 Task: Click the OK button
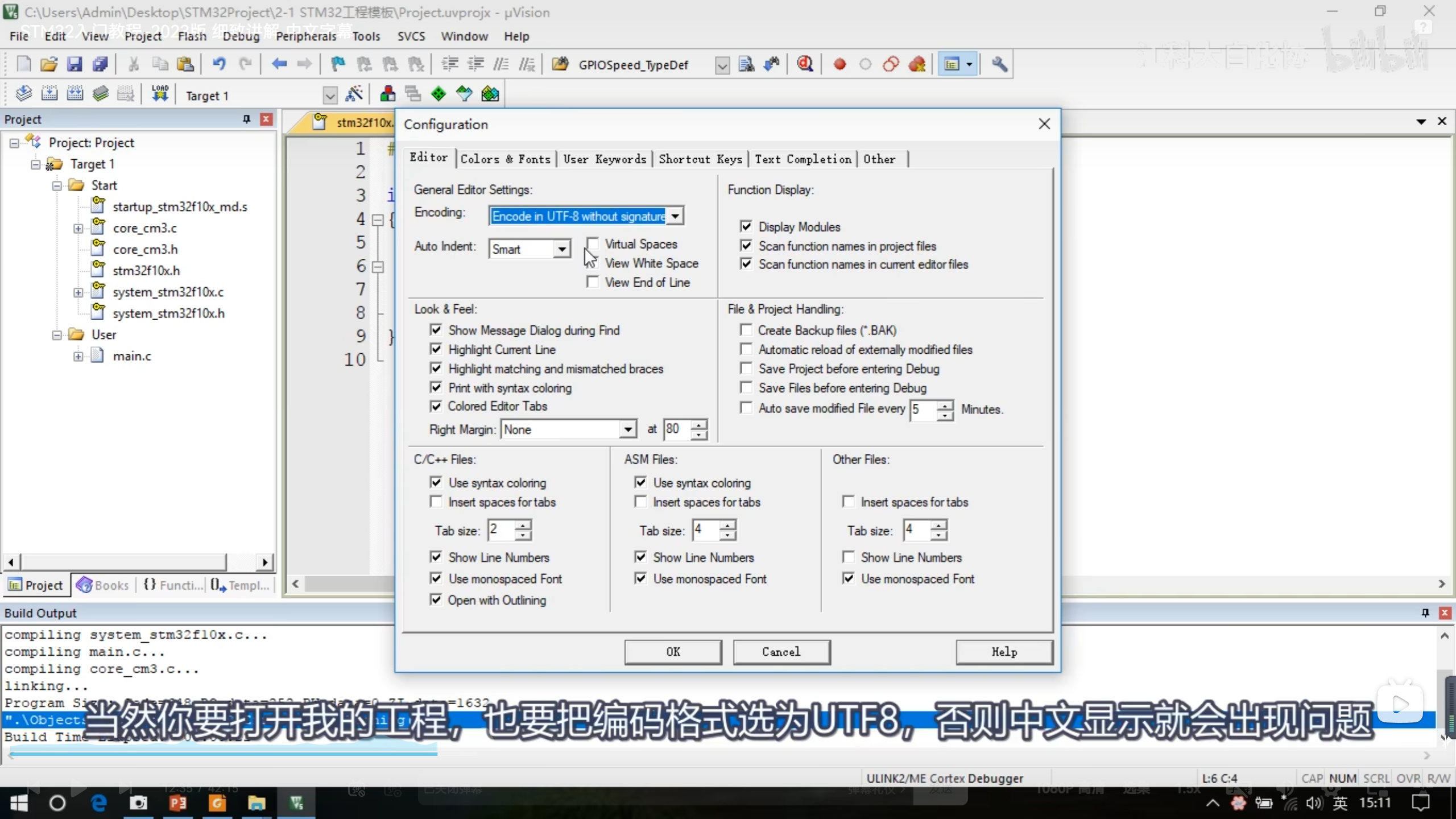[673, 652]
